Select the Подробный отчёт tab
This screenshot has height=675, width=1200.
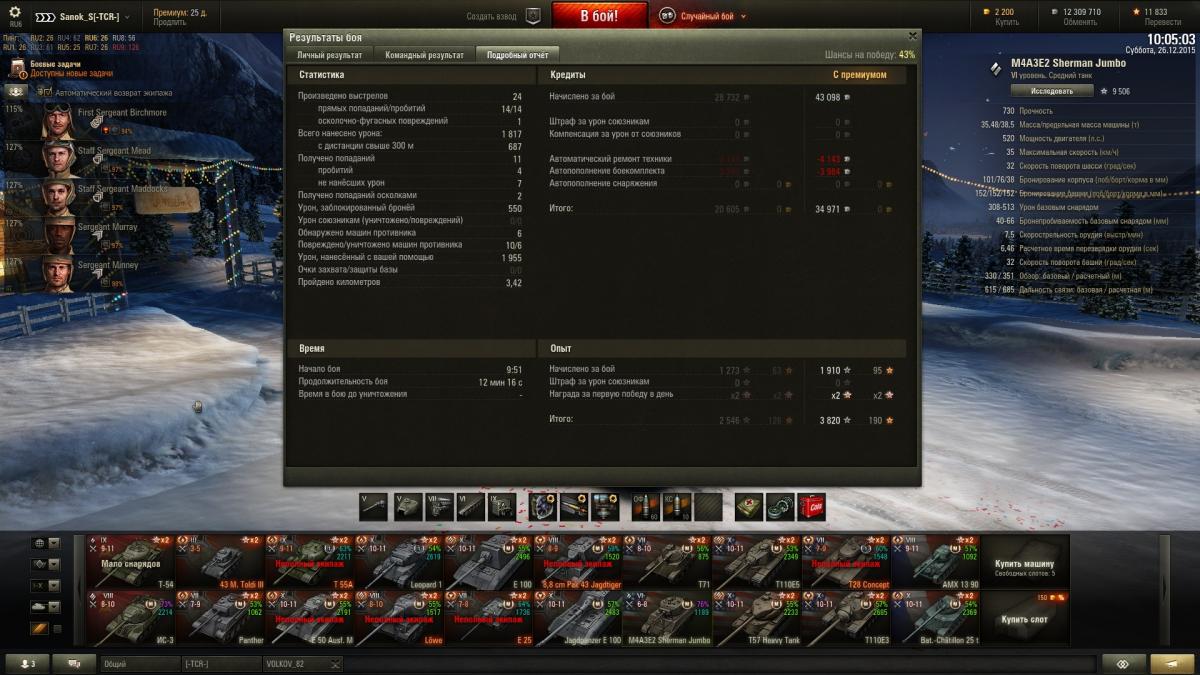[x=517, y=55]
